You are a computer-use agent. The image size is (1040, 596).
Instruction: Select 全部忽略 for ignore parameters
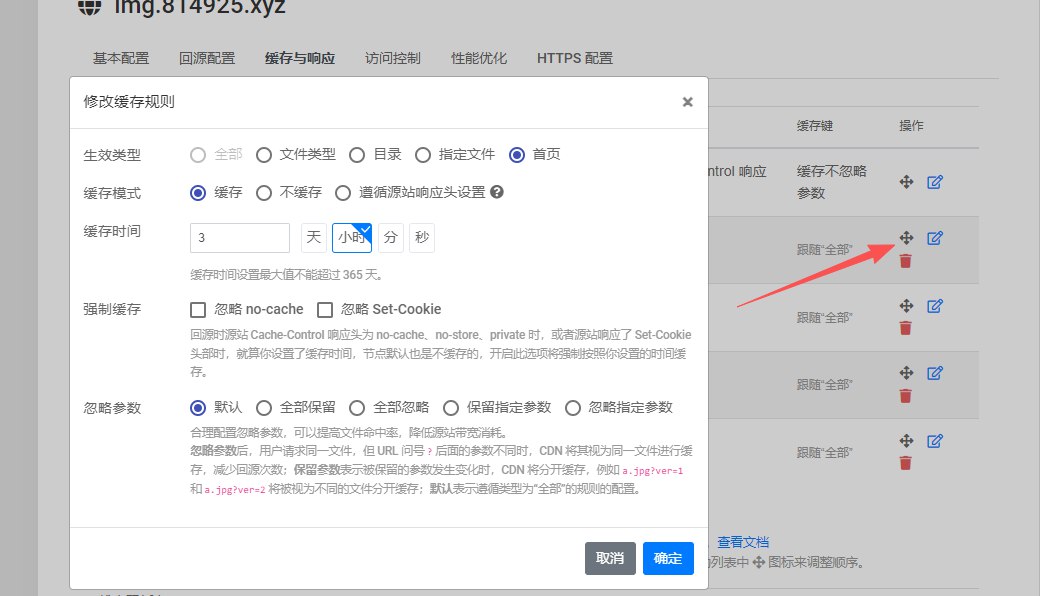[x=357, y=408]
